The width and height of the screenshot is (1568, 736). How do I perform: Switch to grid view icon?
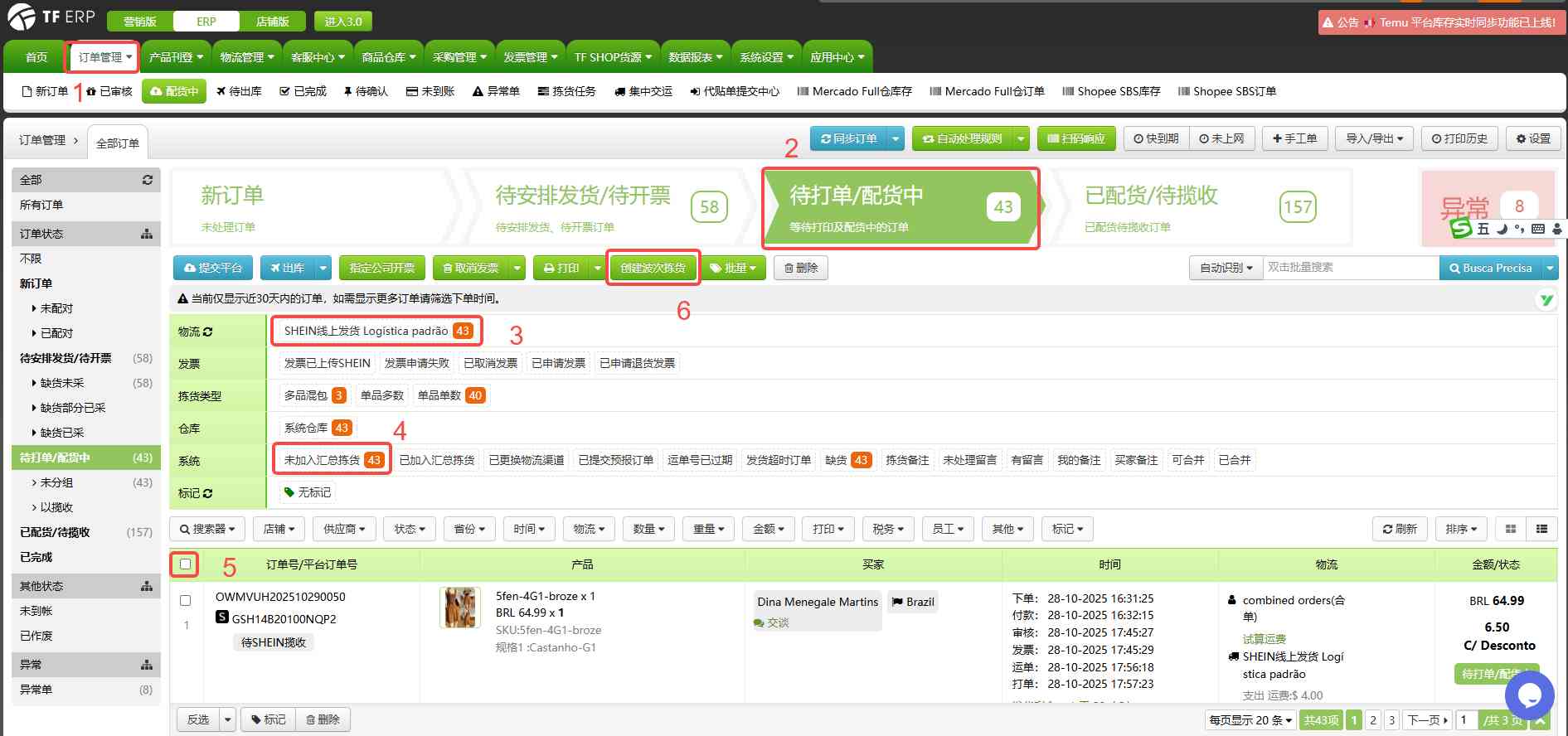point(1511,529)
